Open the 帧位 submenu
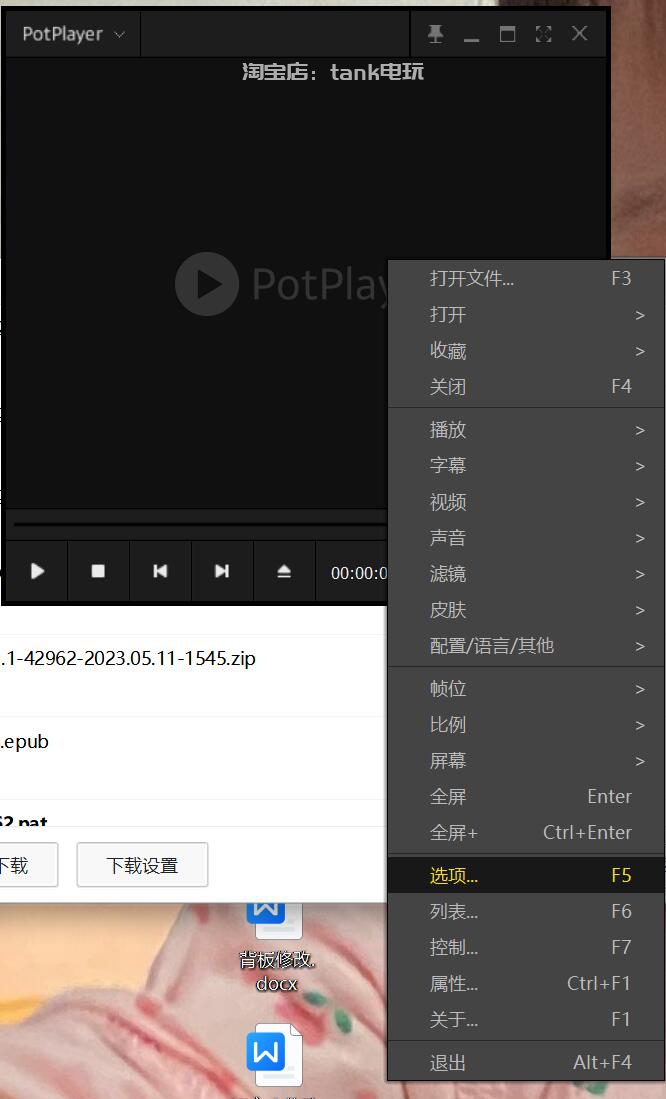The height and width of the screenshot is (1099, 666). tap(526, 689)
